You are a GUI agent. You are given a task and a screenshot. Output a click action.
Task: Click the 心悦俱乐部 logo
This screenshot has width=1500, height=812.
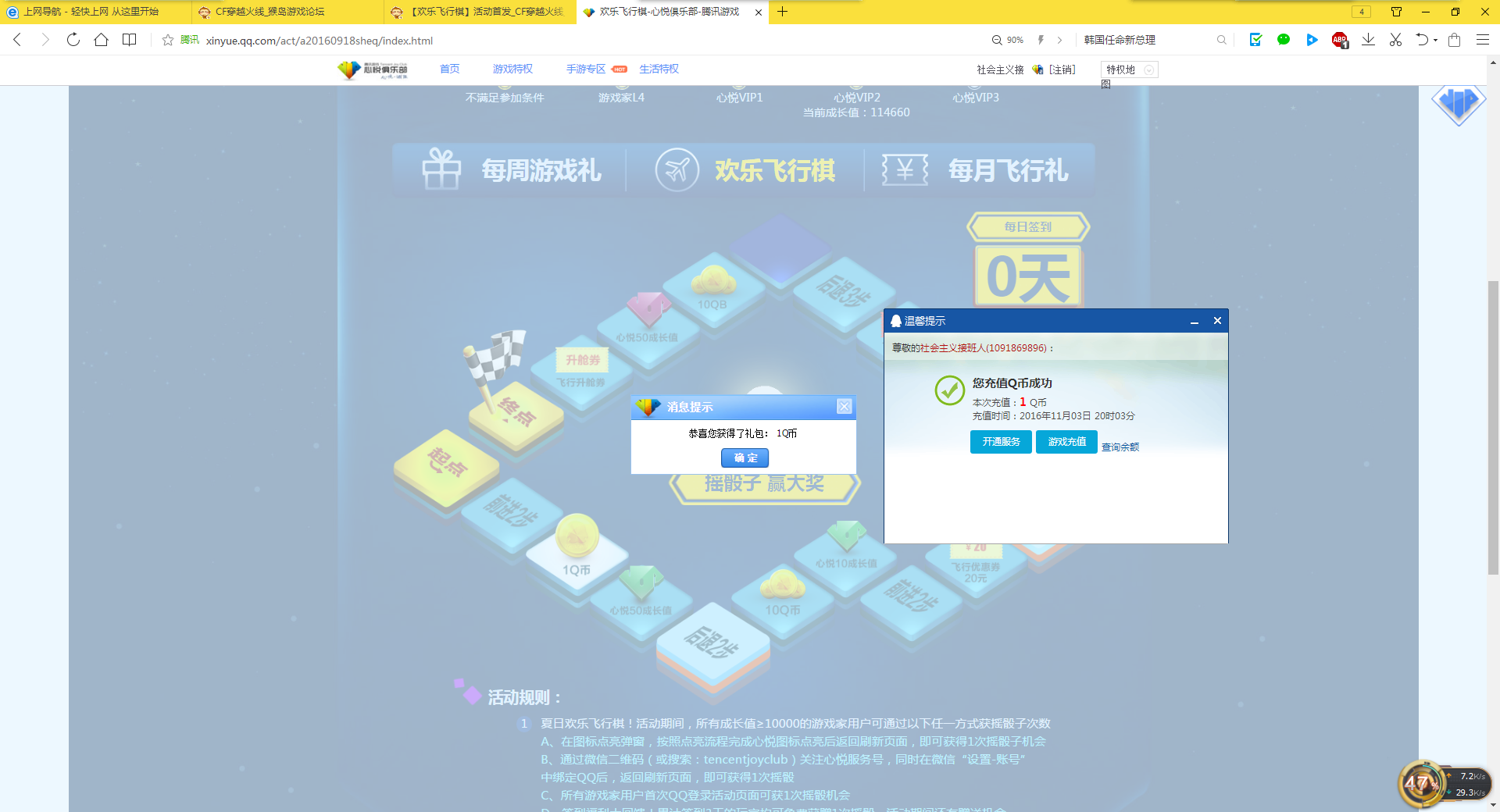coord(373,69)
